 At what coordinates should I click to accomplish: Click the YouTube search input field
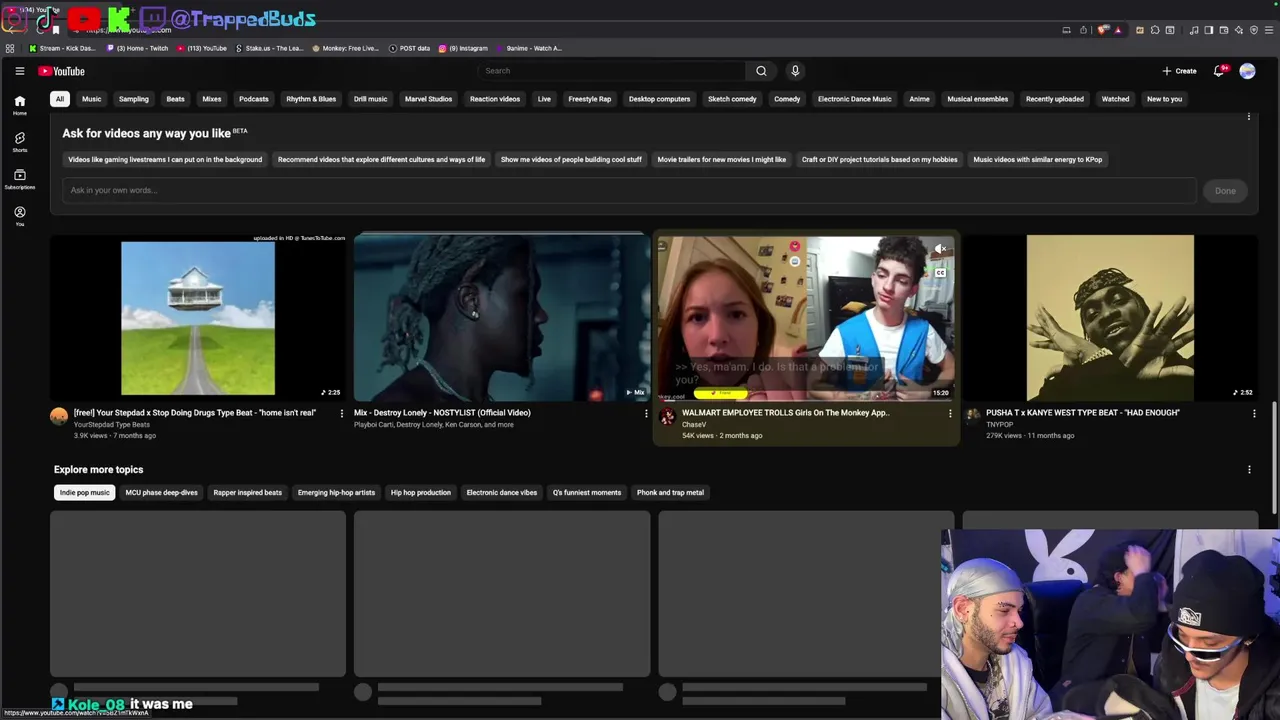pos(612,71)
